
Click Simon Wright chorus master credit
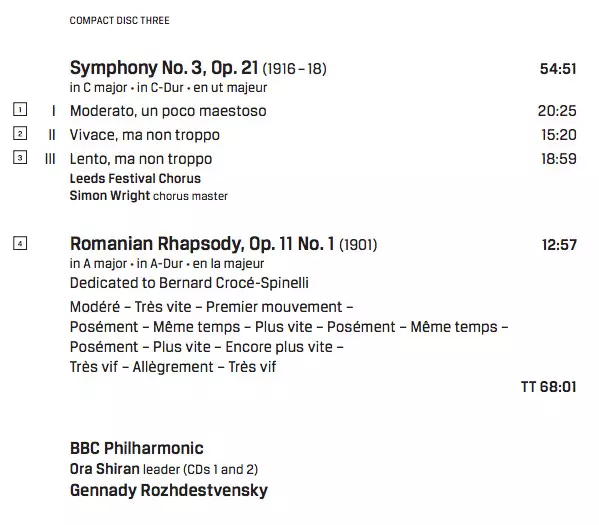[x=149, y=196]
